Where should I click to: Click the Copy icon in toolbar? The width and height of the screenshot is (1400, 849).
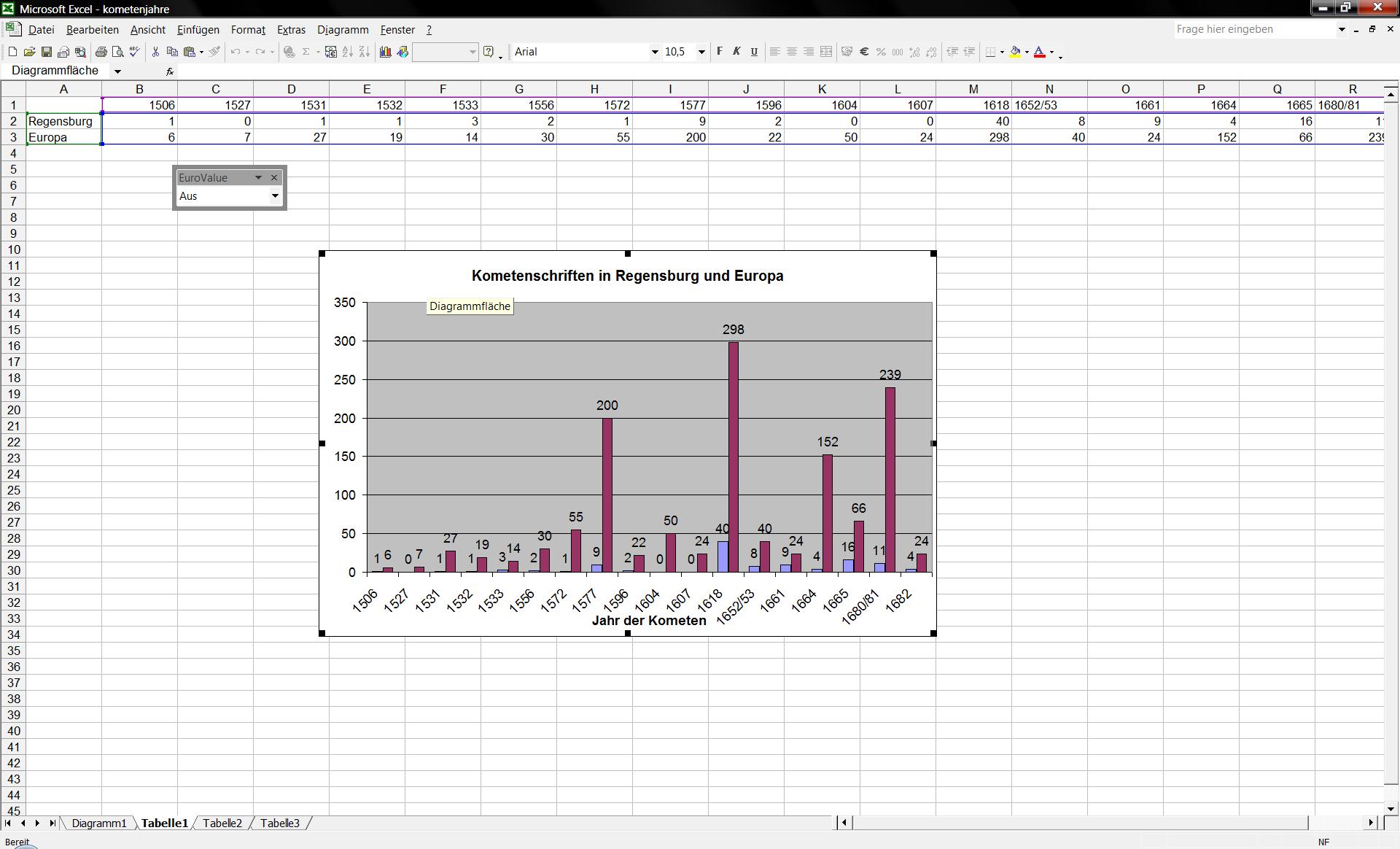point(173,52)
